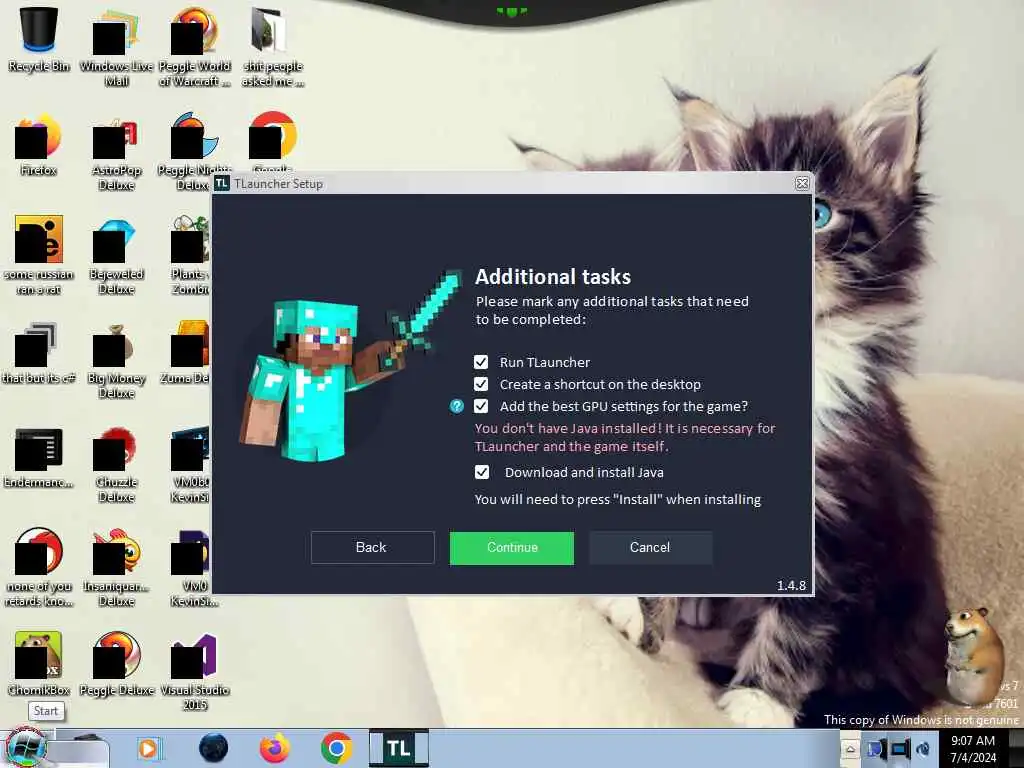Screen dimensions: 1024x768
Task: Select the Visual Studio 2015 desktop icon
Action: pos(195,671)
